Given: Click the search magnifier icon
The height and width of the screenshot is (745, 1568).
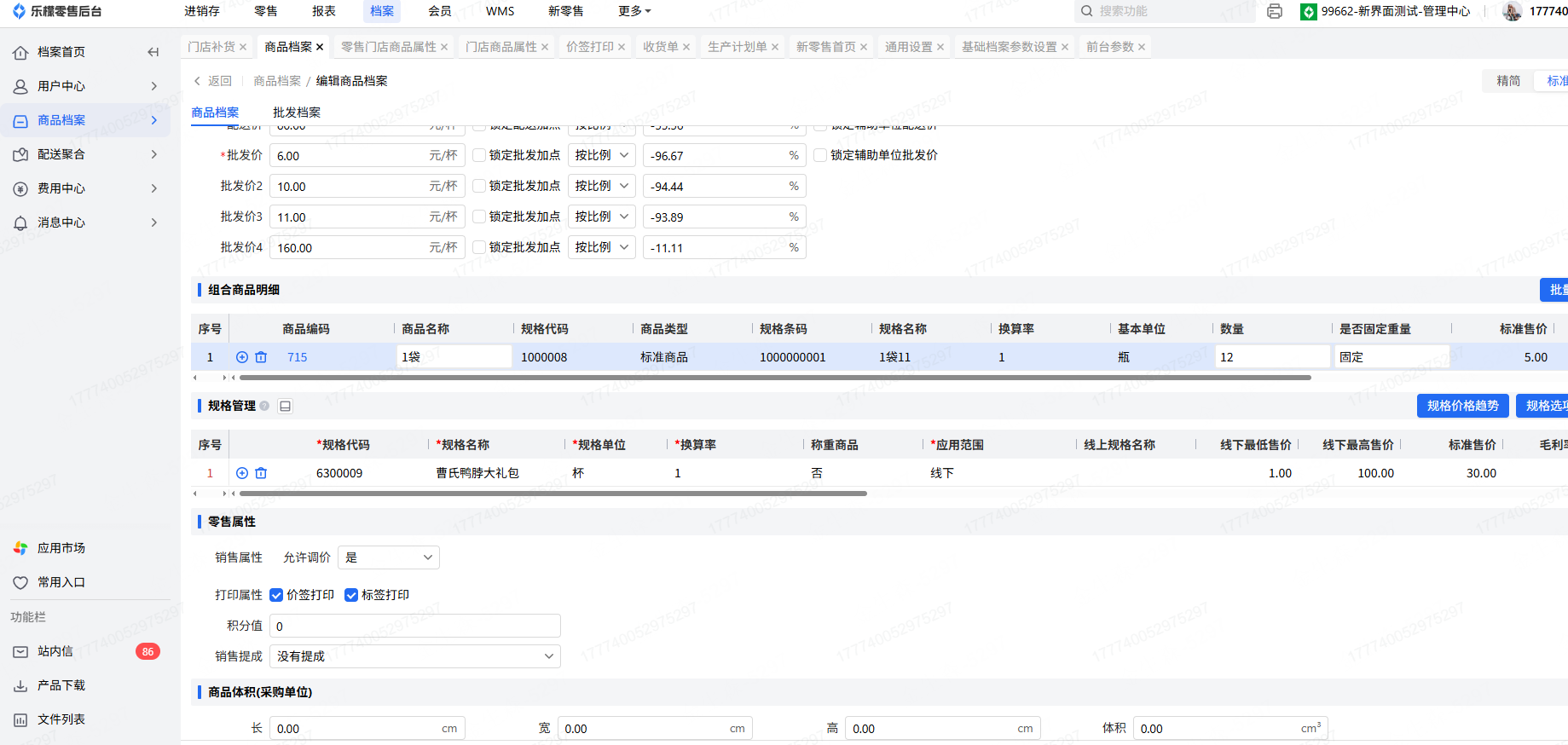Looking at the screenshot, I should point(1086,11).
